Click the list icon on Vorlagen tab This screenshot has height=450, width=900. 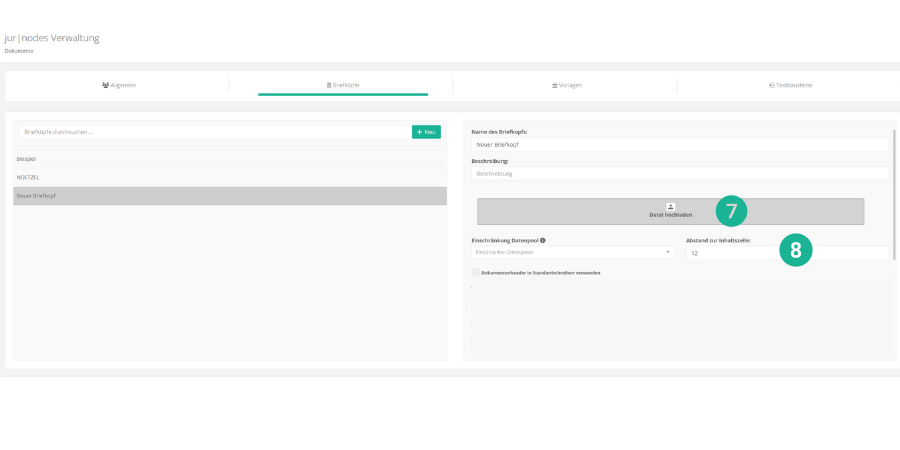(555, 85)
